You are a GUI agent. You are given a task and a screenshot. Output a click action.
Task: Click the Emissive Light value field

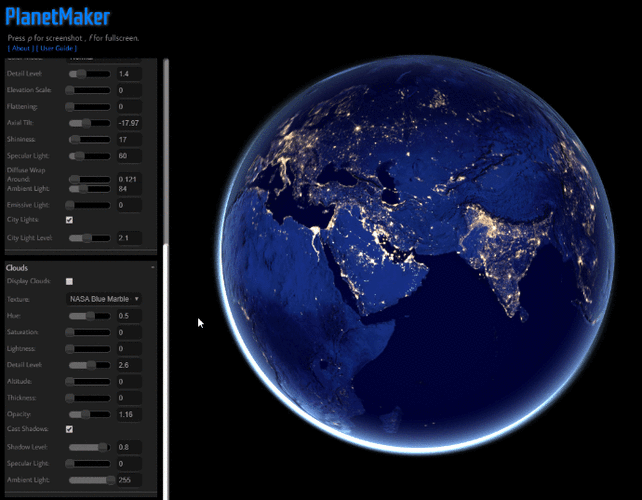click(x=129, y=205)
